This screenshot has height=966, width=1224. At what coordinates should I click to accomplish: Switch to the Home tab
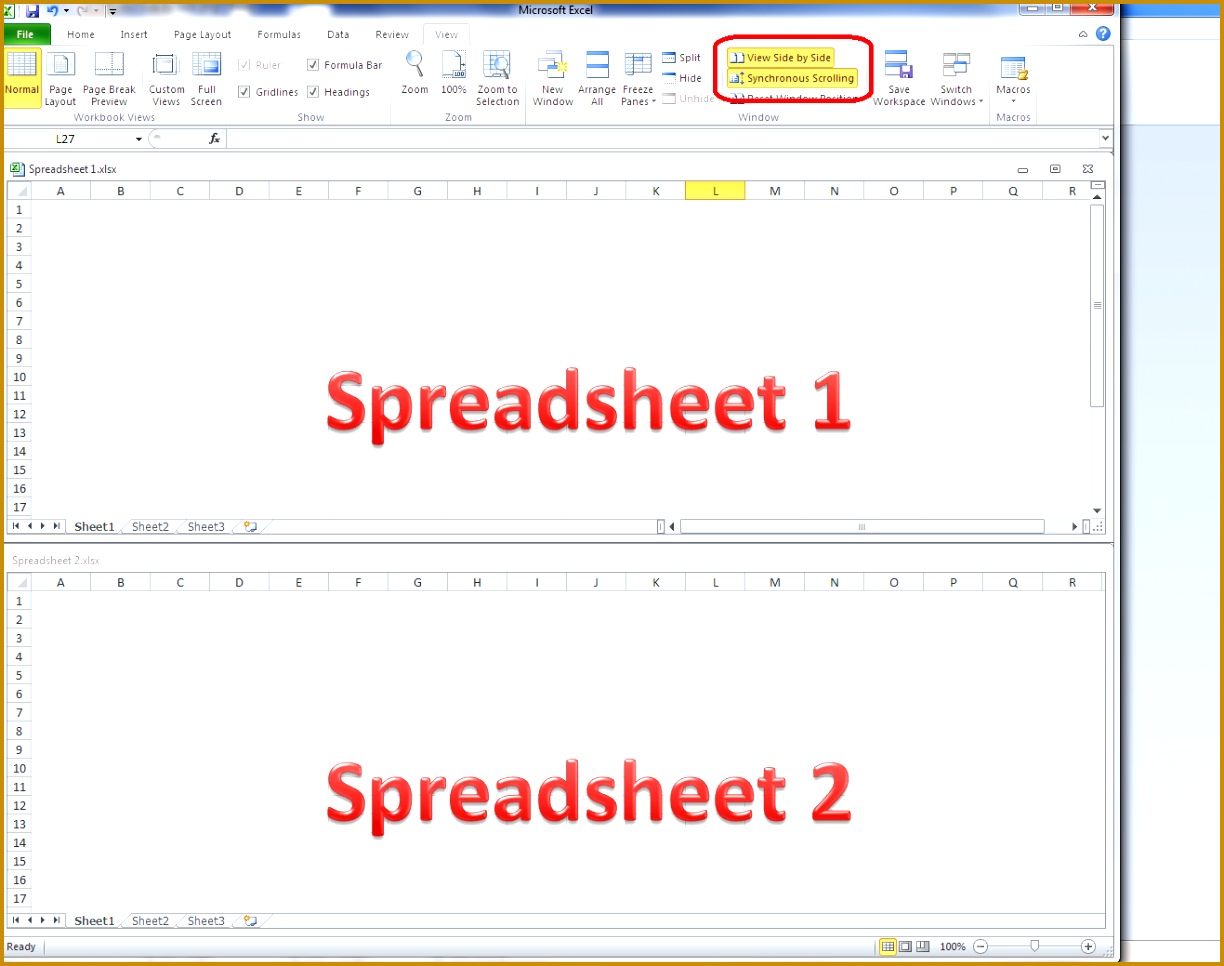(81, 35)
